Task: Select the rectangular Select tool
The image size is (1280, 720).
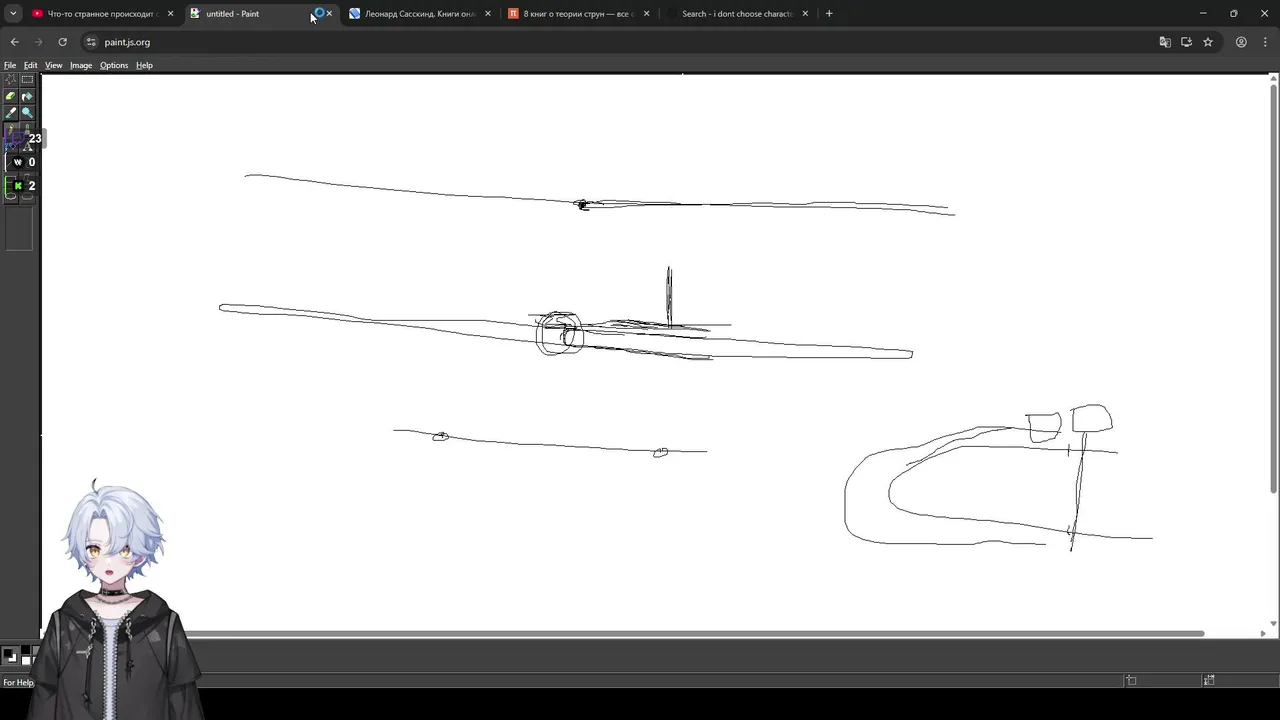Action: pos(27,80)
